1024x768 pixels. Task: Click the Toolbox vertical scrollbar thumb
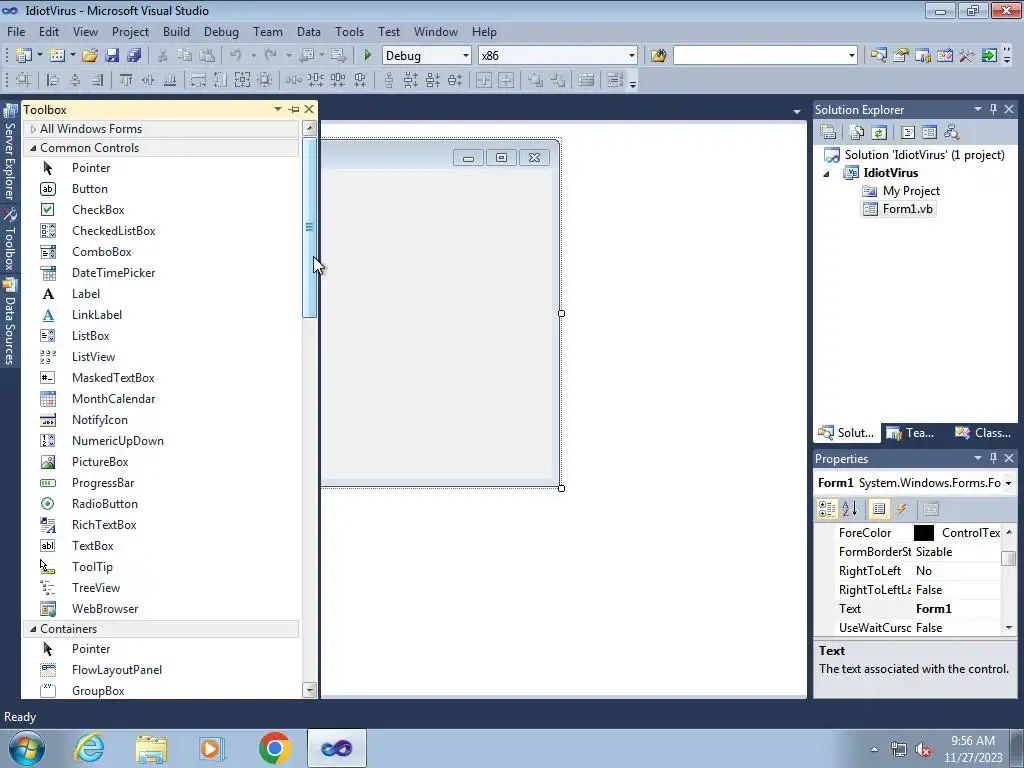coord(310,227)
